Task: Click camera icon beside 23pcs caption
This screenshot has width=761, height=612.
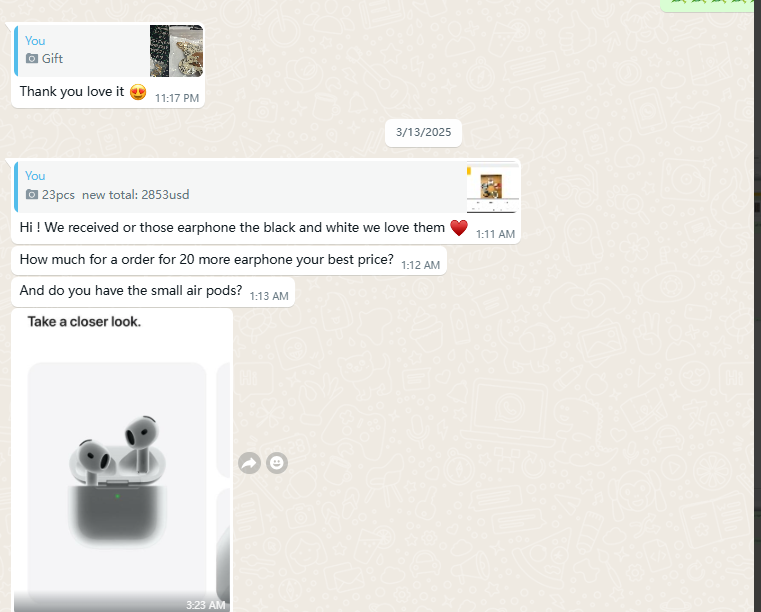Action: (x=32, y=195)
